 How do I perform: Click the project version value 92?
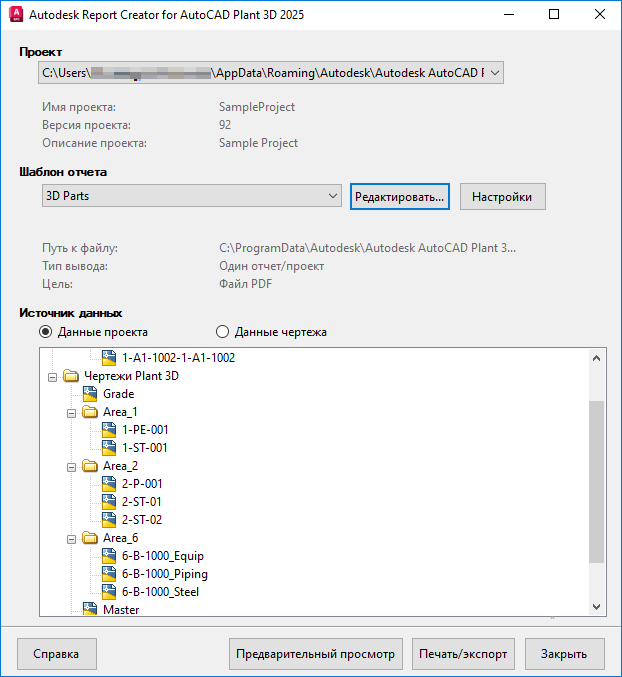pos(225,125)
